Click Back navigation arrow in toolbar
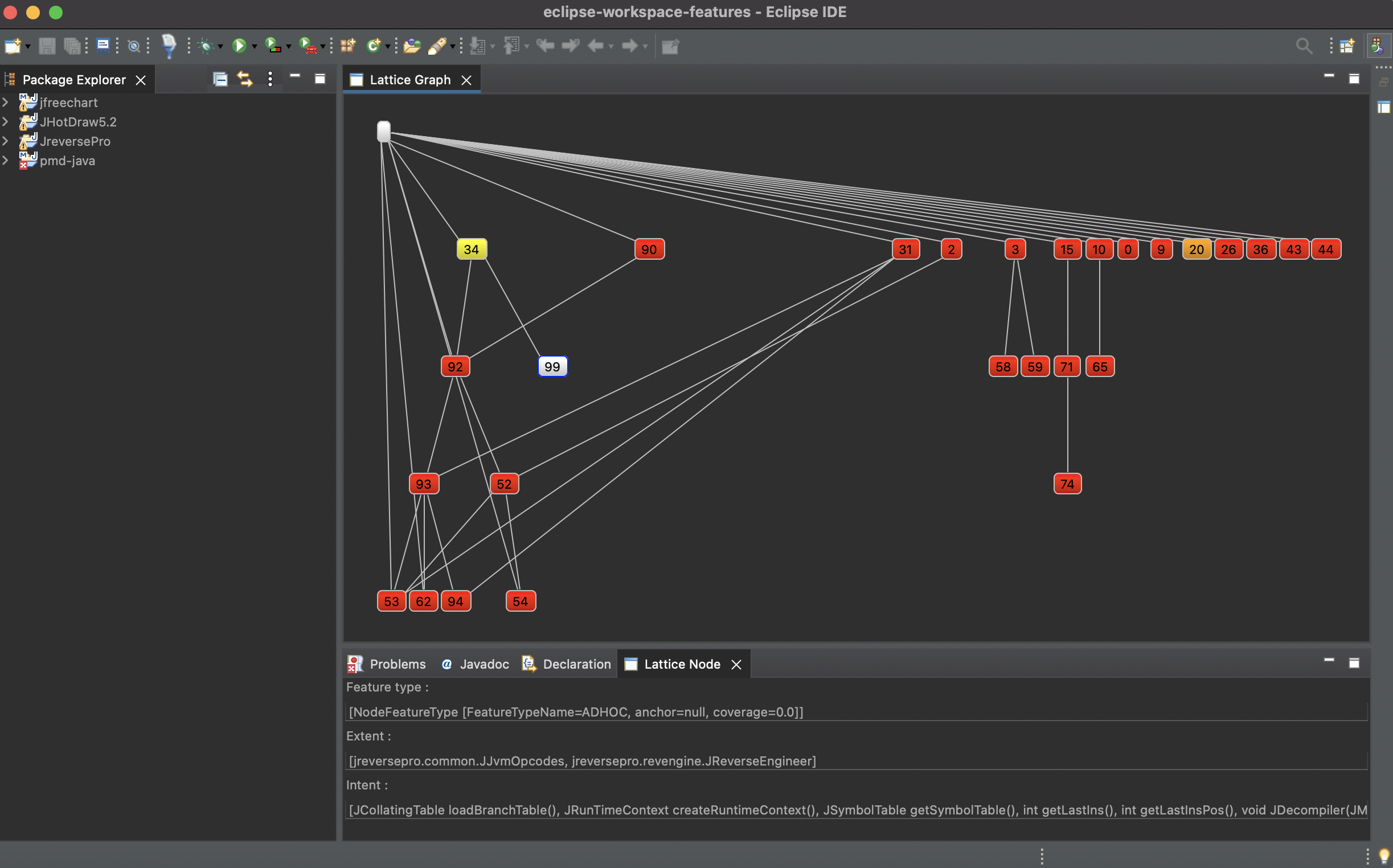Image resolution: width=1393 pixels, height=868 pixels. (596, 46)
